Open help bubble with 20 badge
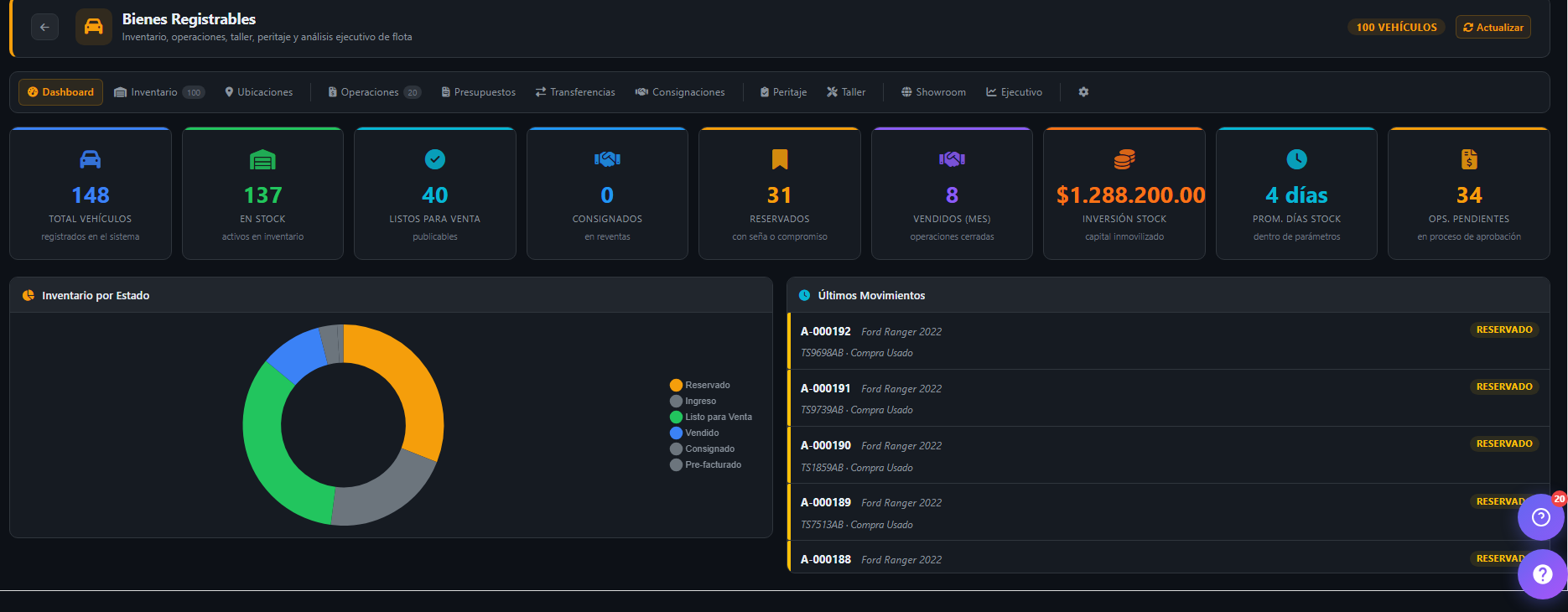Viewport: 1568px width, 612px height. point(1541,516)
